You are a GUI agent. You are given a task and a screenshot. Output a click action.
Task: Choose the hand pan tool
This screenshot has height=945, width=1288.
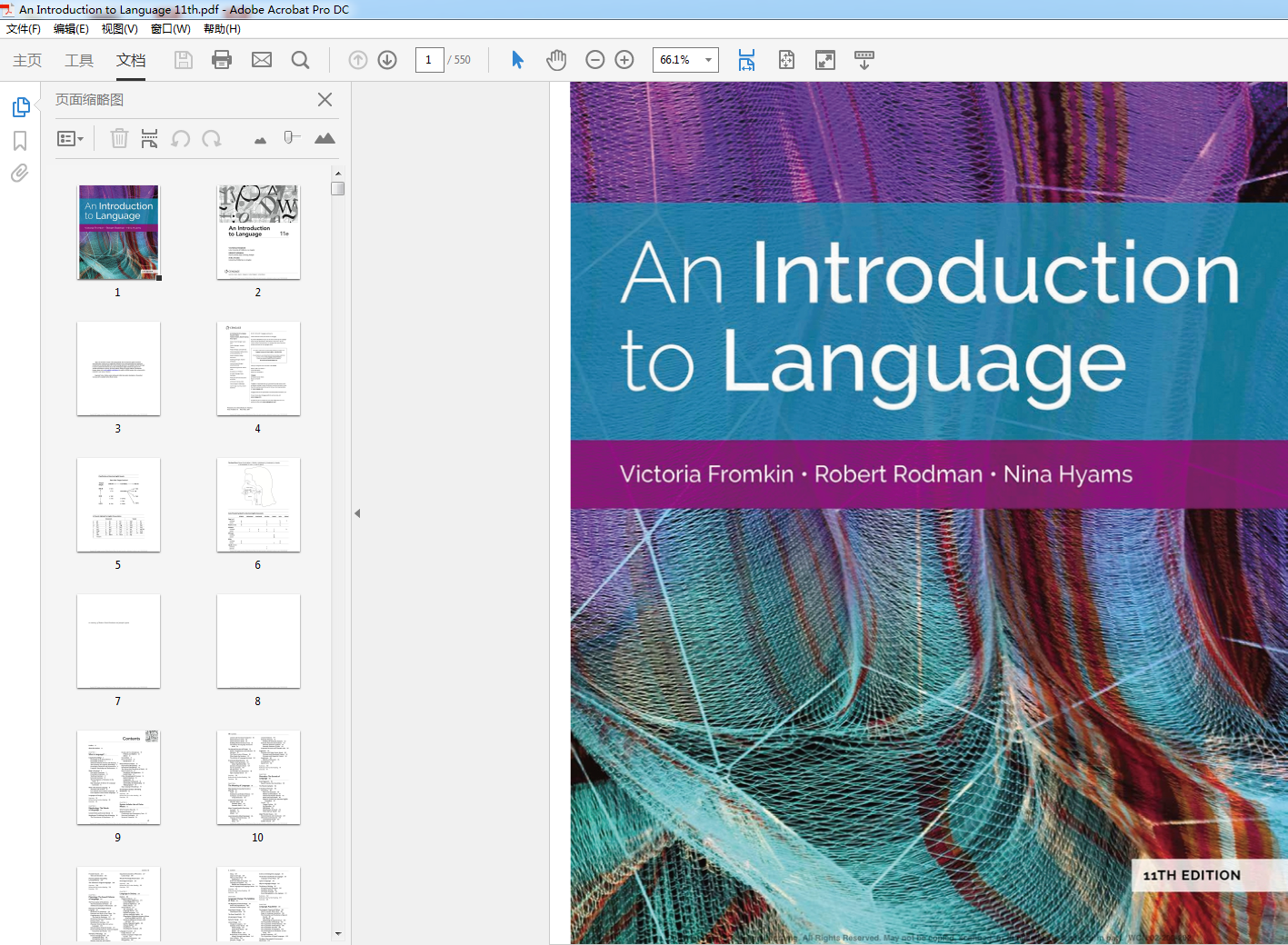[556, 60]
